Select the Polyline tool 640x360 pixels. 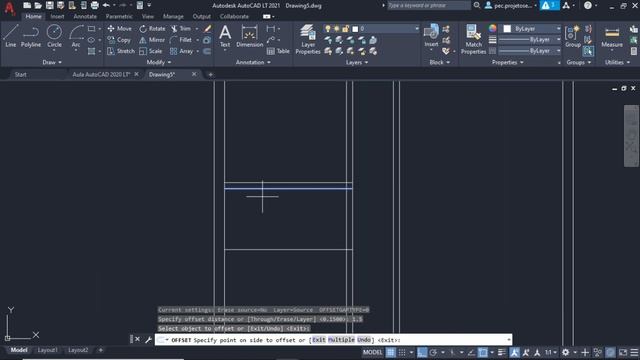coord(31,36)
